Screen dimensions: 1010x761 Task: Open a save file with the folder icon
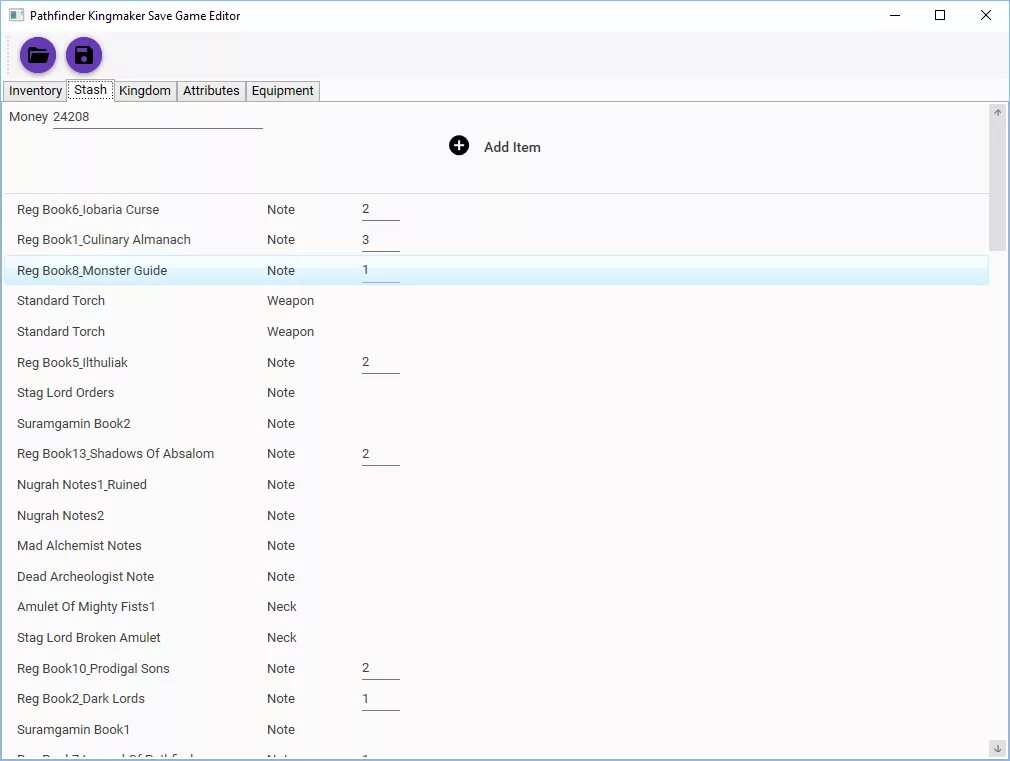(38, 55)
